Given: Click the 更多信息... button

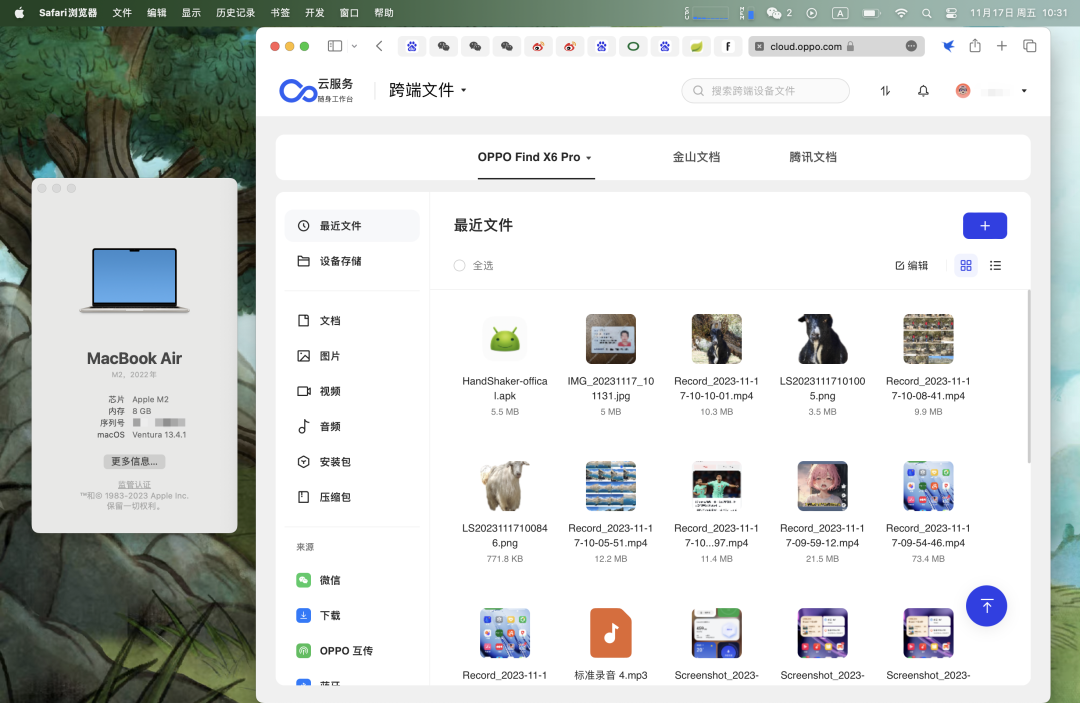Looking at the screenshot, I should click(x=134, y=462).
